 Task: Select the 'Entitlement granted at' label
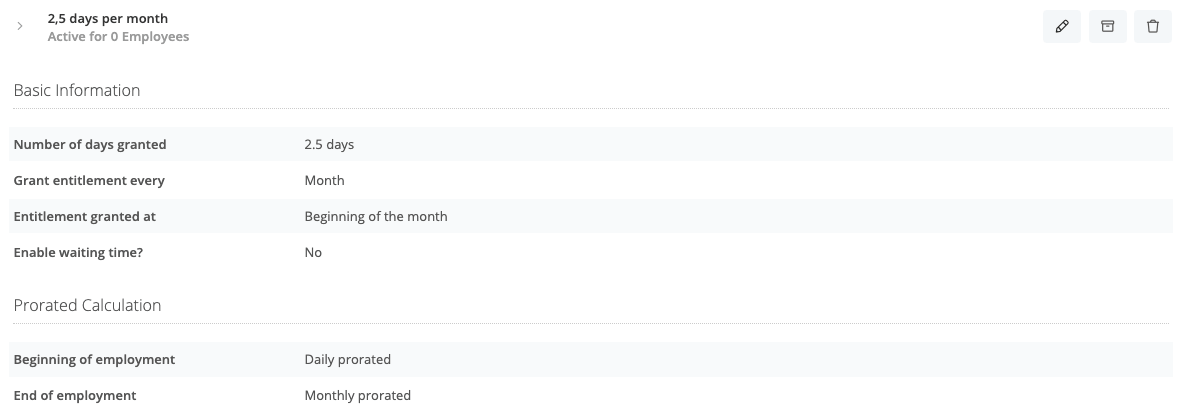point(84,216)
